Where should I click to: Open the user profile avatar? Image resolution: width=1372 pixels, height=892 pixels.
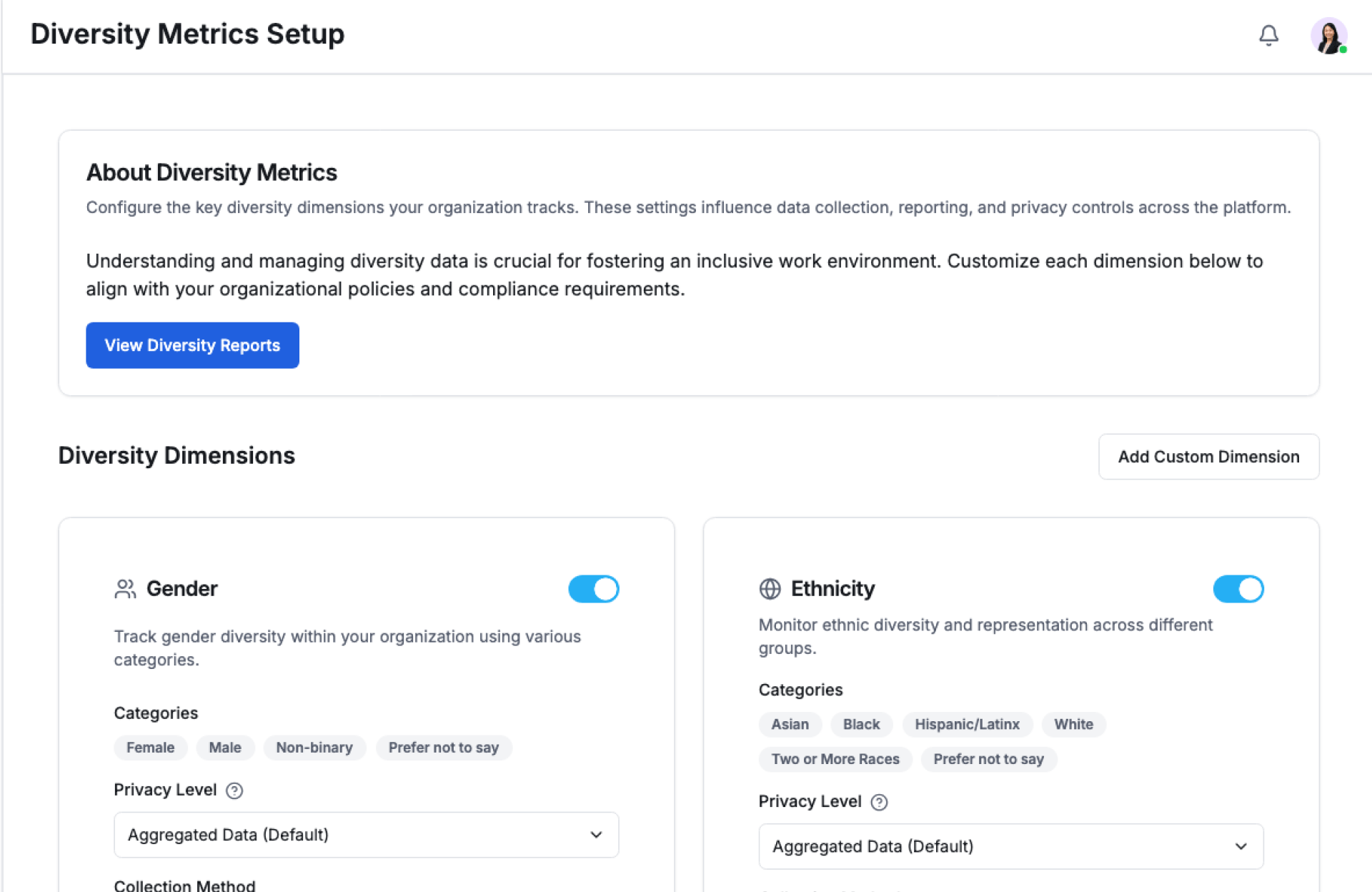point(1328,36)
